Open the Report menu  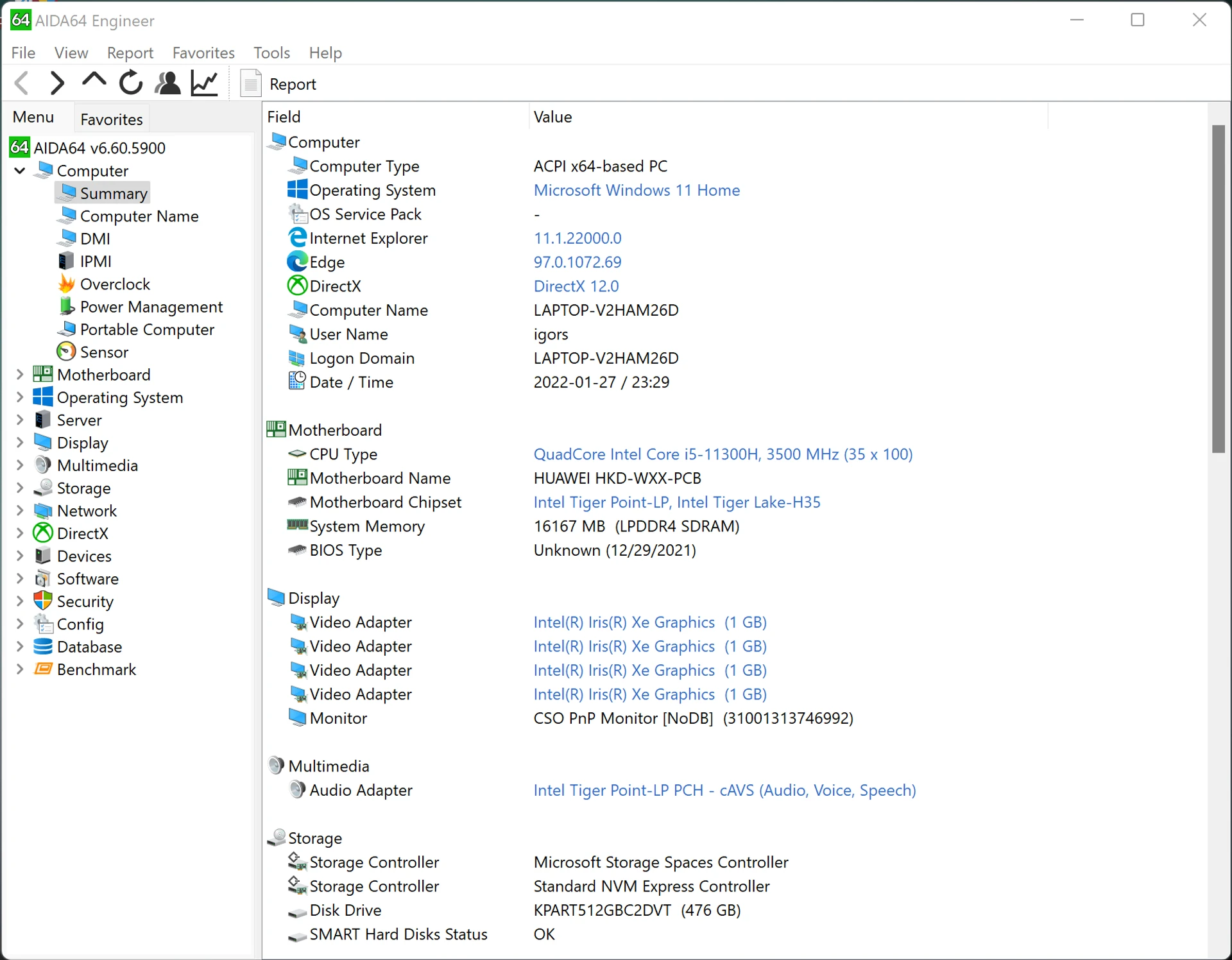click(130, 53)
